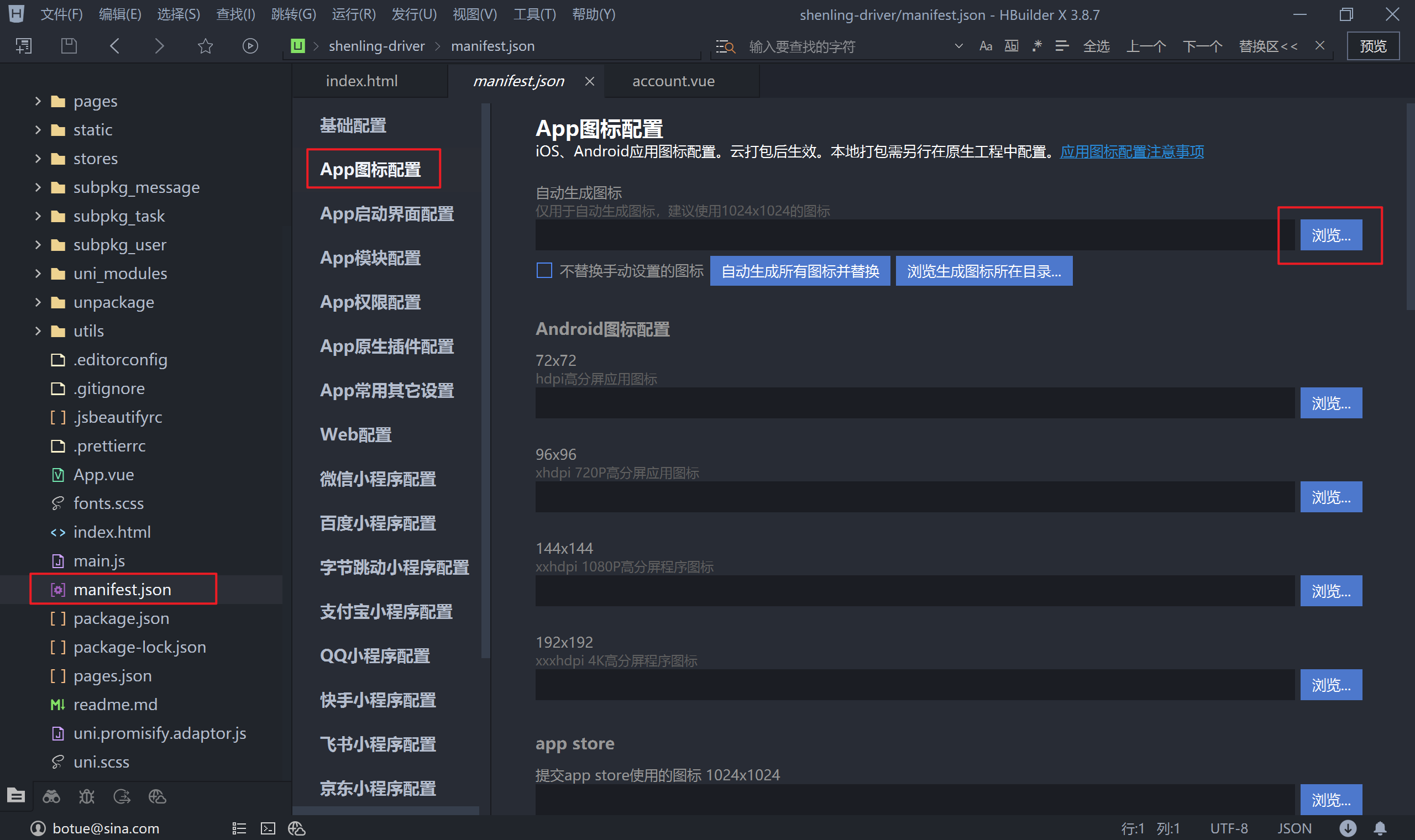Click the binoculars search icon at bottom-left
Image resolution: width=1415 pixels, height=840 pixels.
coord(51,796)
